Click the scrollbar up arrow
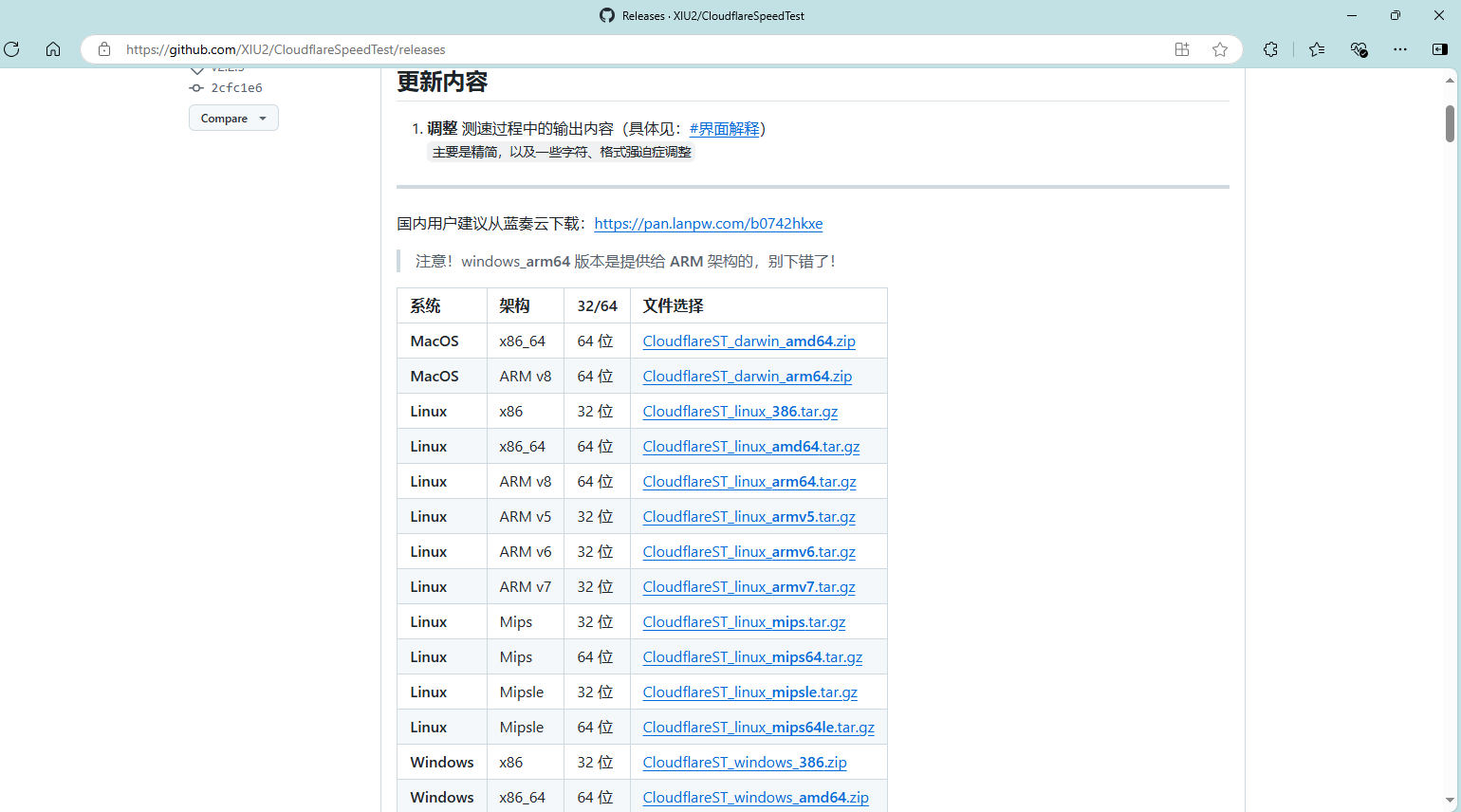The height and width of the screenshot is (812, 1461). 1450,81
